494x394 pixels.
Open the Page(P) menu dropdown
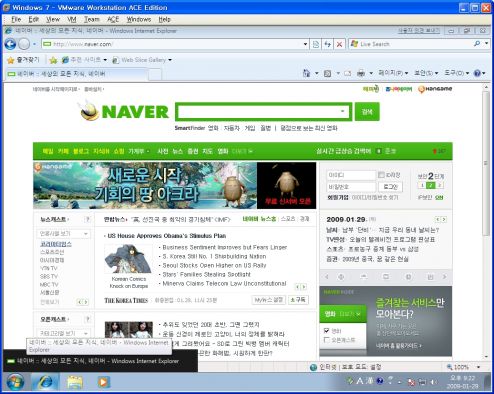click(x=393, y=73)
